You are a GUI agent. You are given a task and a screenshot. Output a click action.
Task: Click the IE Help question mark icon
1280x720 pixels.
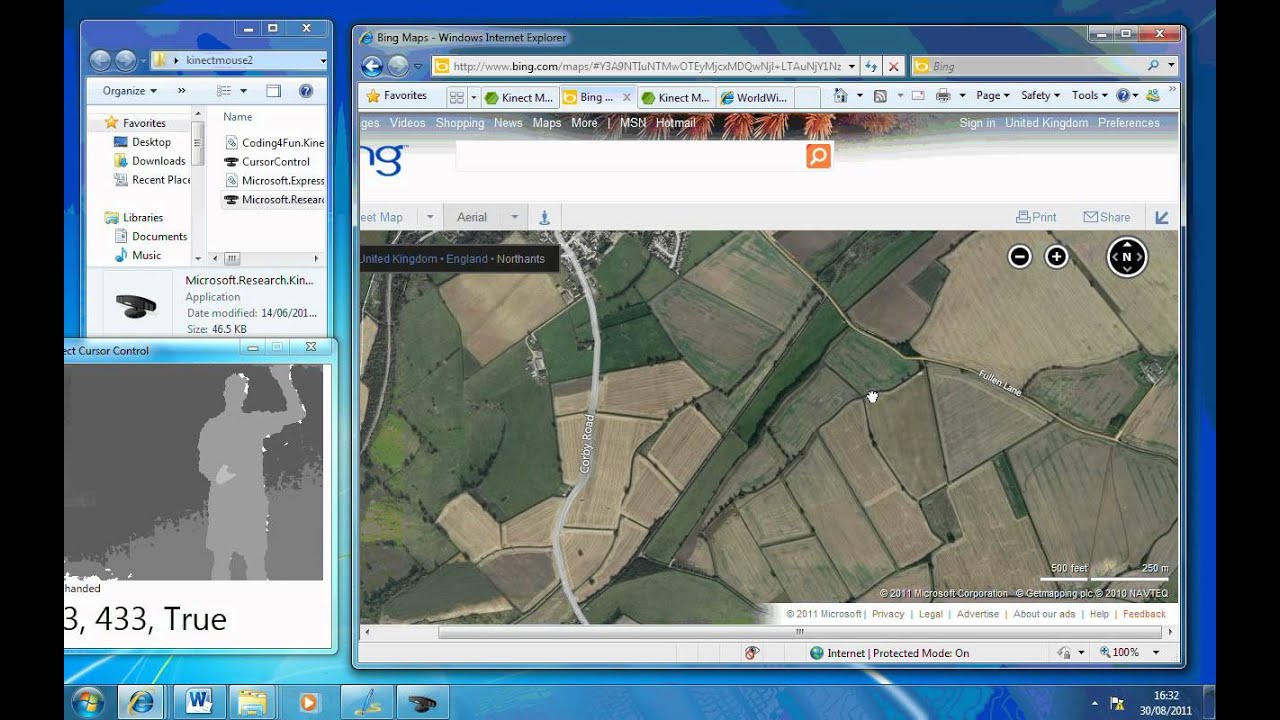point(1122,96)
